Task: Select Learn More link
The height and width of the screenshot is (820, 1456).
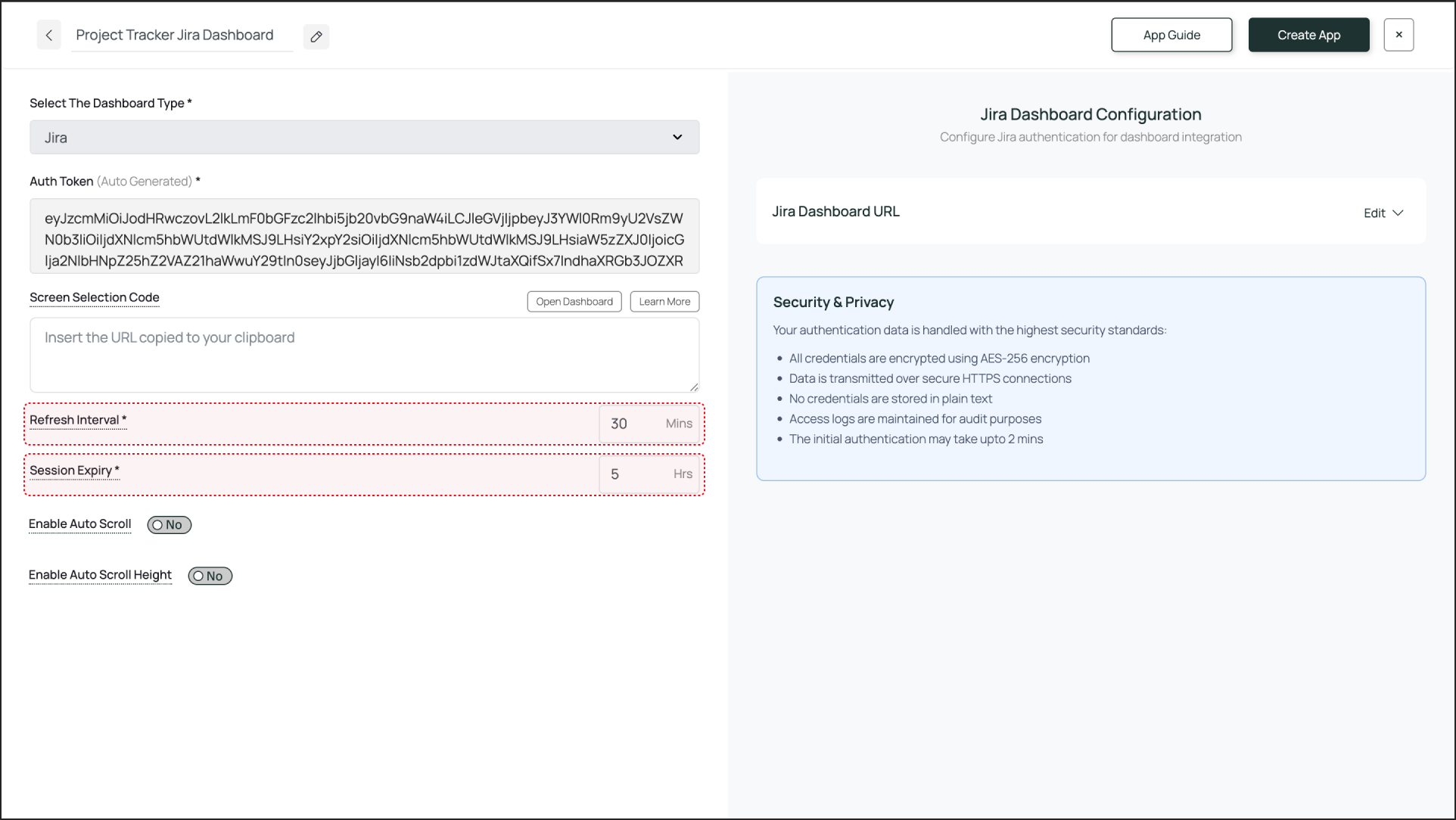Action: tap(664, 301)
